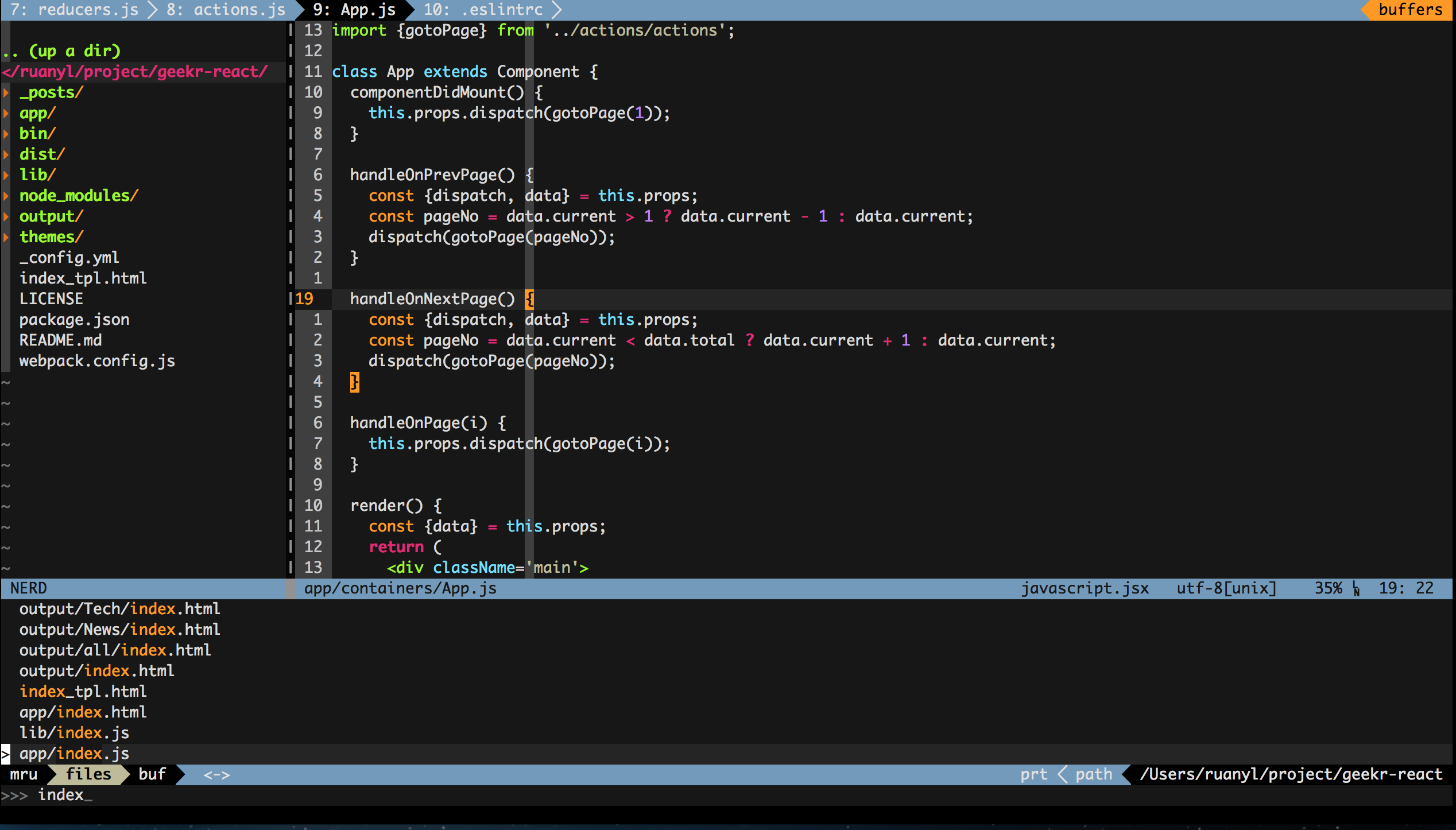Screen dimensions: 1456x830
Task: Select the mru mode in CtrlP
Action: [24, 774]
